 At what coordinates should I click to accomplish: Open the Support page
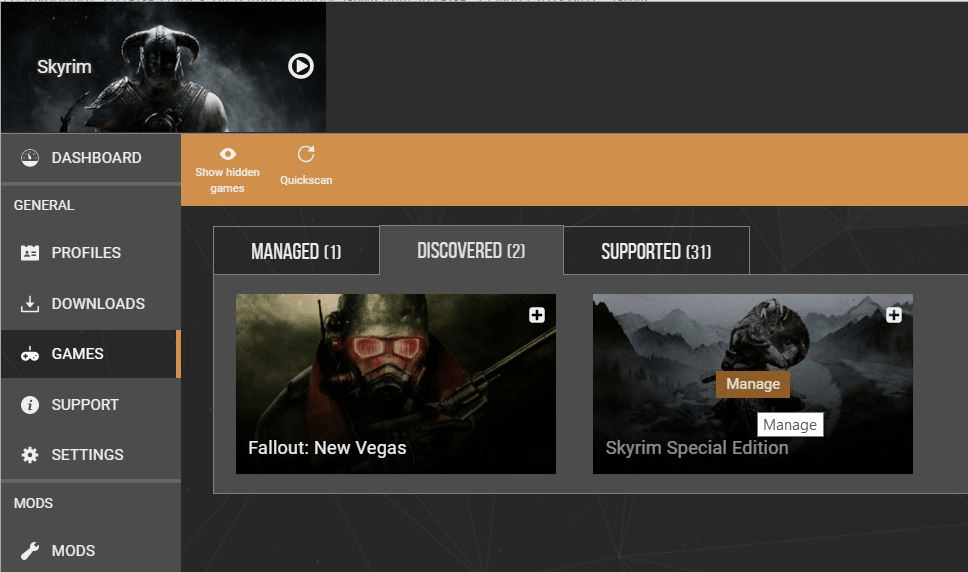(x=91, y=405)
